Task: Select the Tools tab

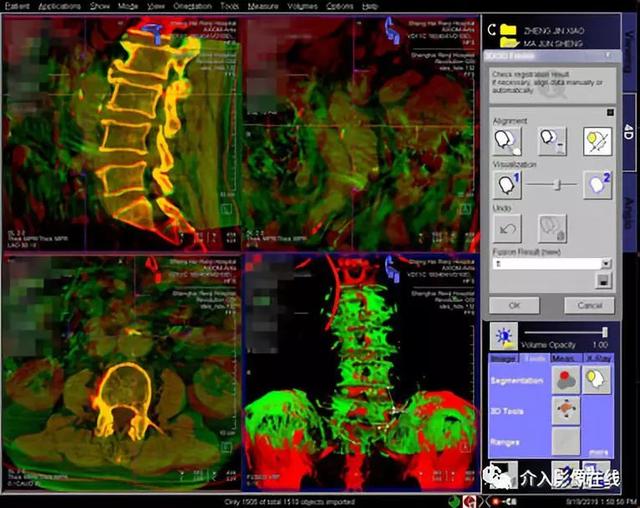Action: pyautogui.click(x=534, y=358)
